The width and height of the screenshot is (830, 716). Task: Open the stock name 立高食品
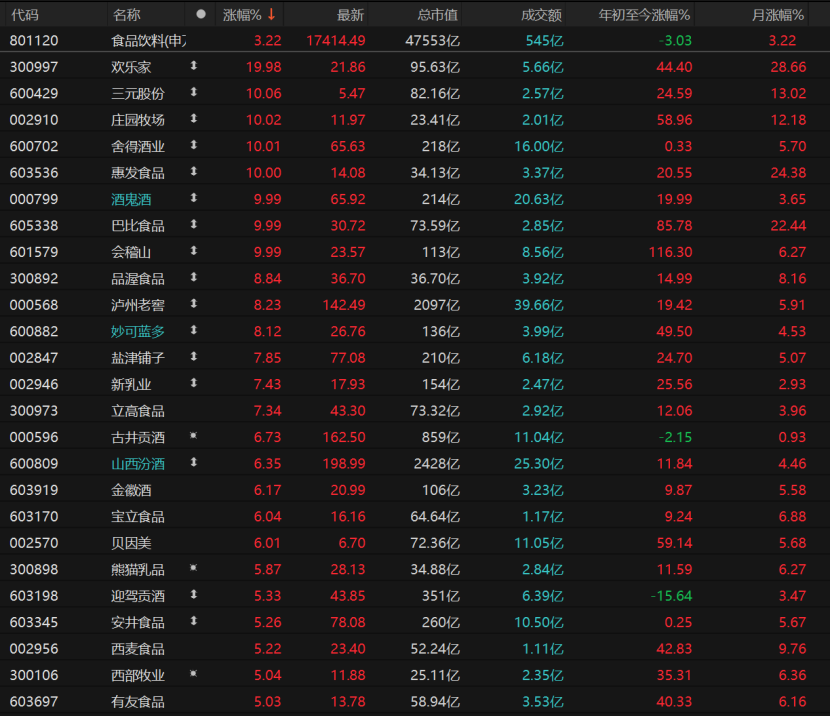coord(138,411)
